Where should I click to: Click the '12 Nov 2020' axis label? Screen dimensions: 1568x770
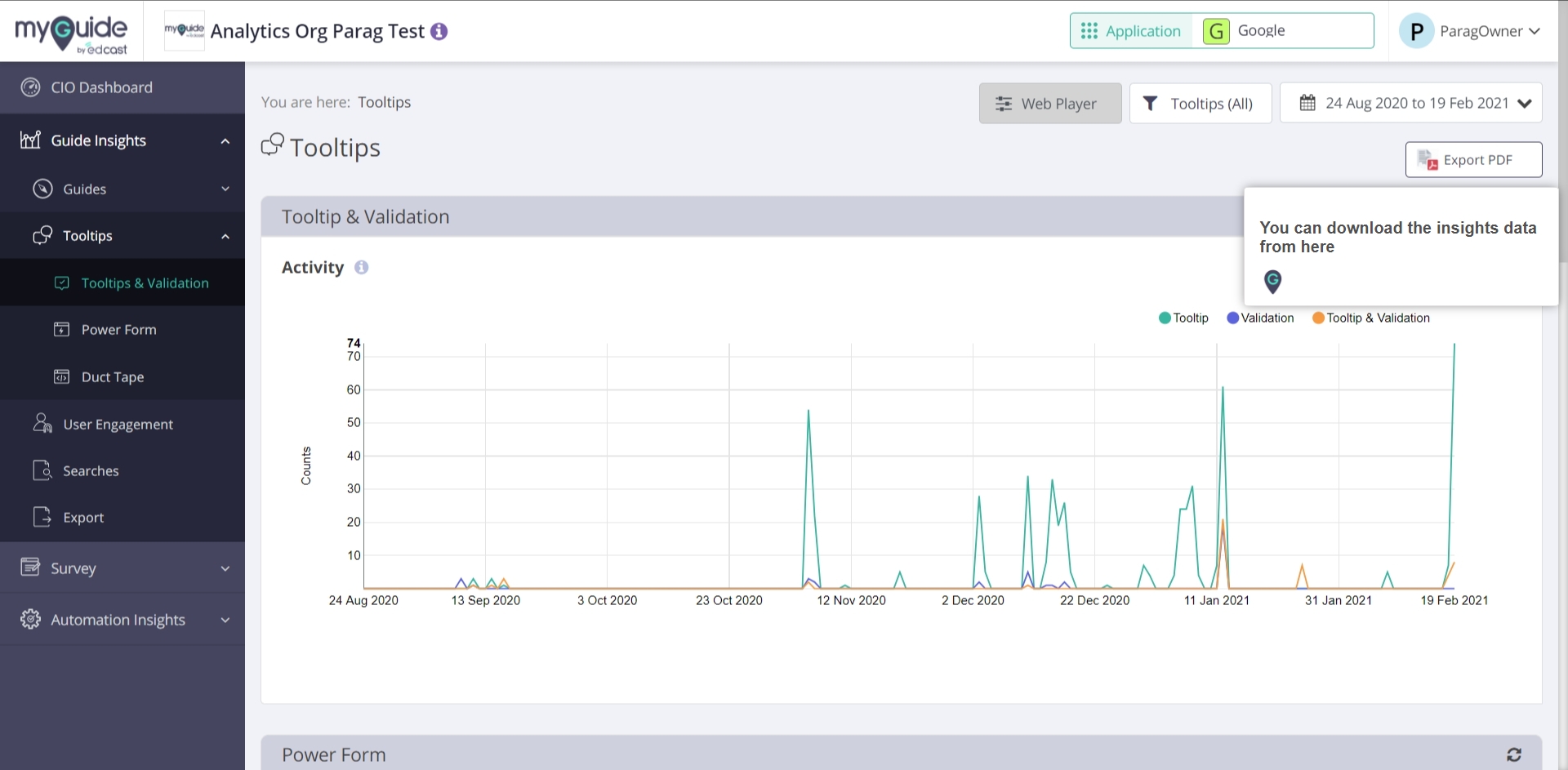click(851, 600)
